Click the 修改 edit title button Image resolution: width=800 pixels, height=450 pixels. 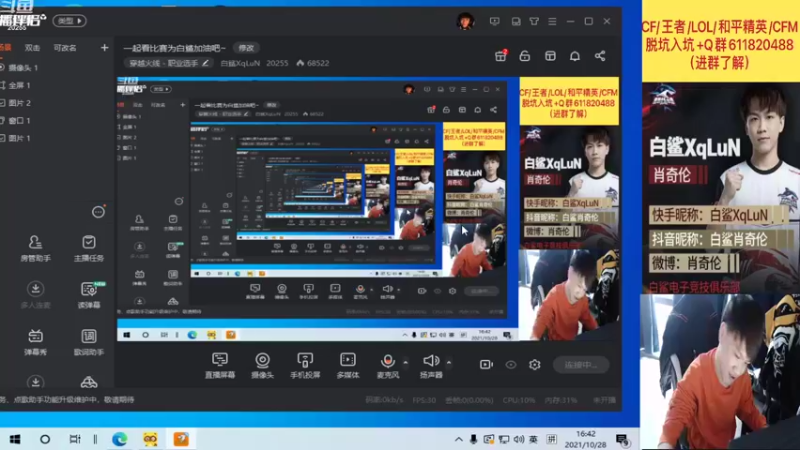246,48
